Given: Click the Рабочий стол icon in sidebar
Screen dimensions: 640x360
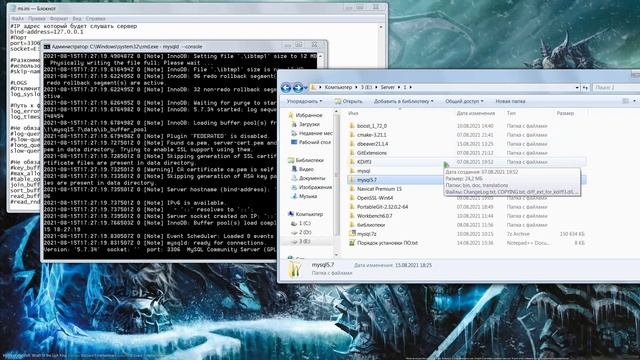Looking at the screenshot, I should [294, 142].
